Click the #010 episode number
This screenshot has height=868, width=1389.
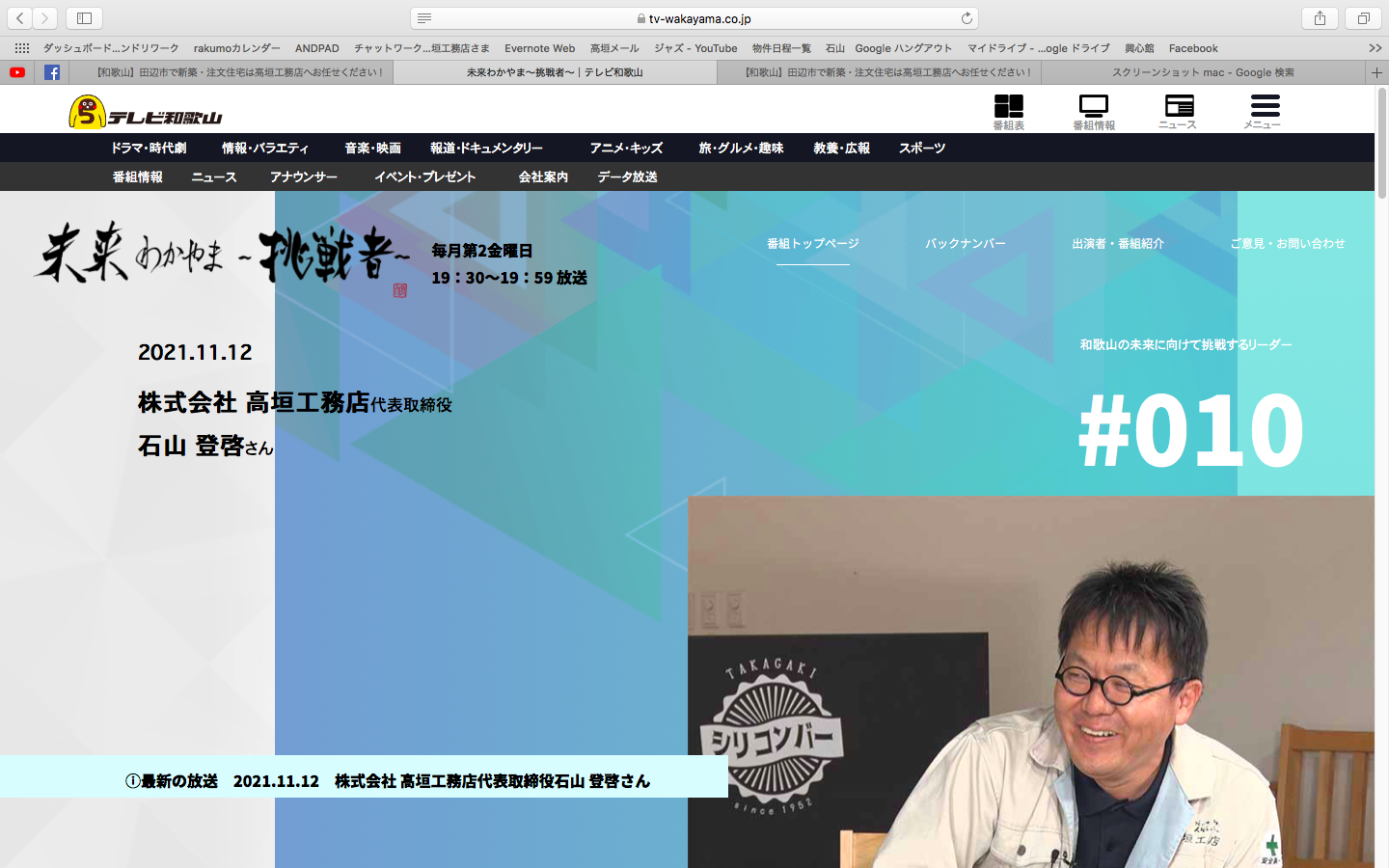click(x=1191, y=430)
